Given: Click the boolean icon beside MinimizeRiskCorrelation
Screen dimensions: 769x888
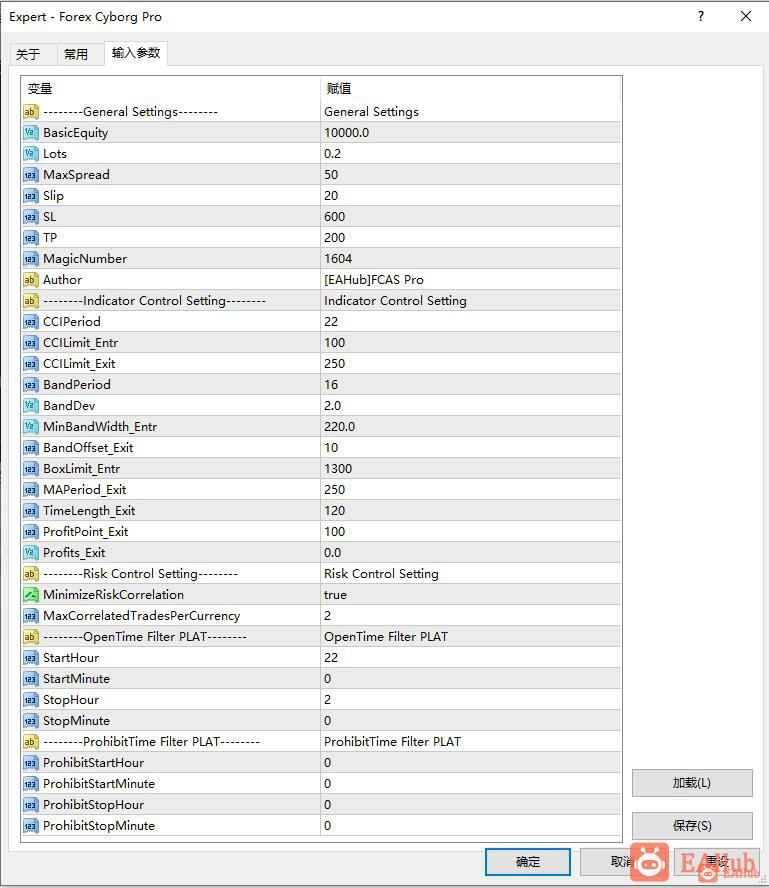Looking at the screenshot, I should pos(31,595).
